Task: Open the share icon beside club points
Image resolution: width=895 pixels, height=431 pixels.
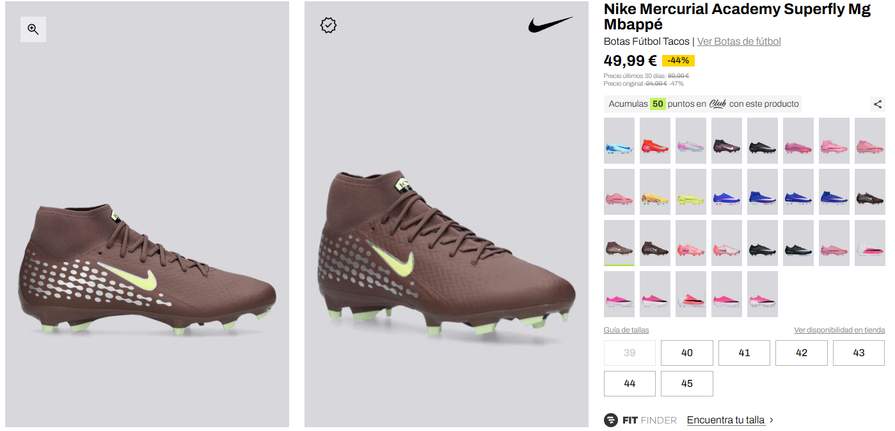Action: 877,104
